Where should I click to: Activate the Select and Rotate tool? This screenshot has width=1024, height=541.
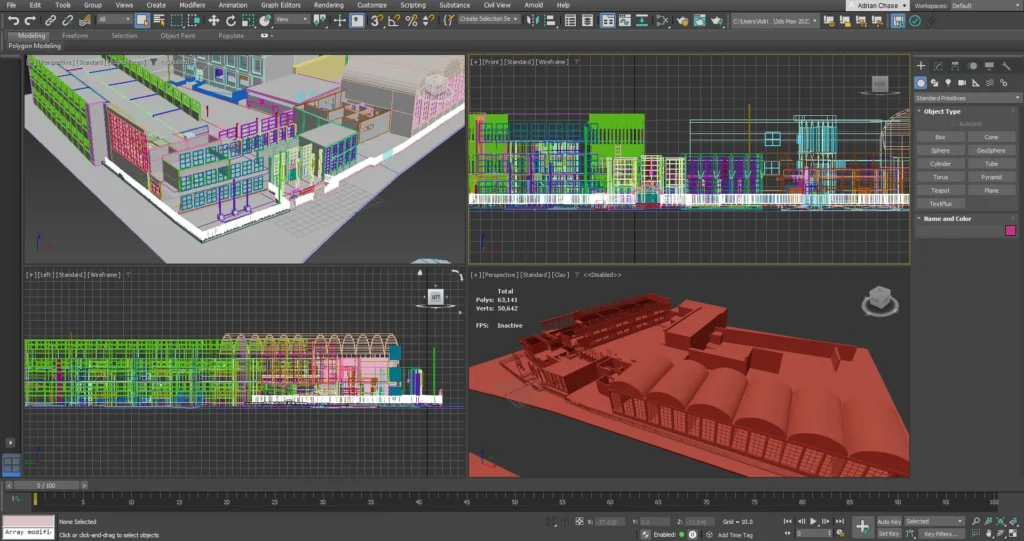click(231, 21)
